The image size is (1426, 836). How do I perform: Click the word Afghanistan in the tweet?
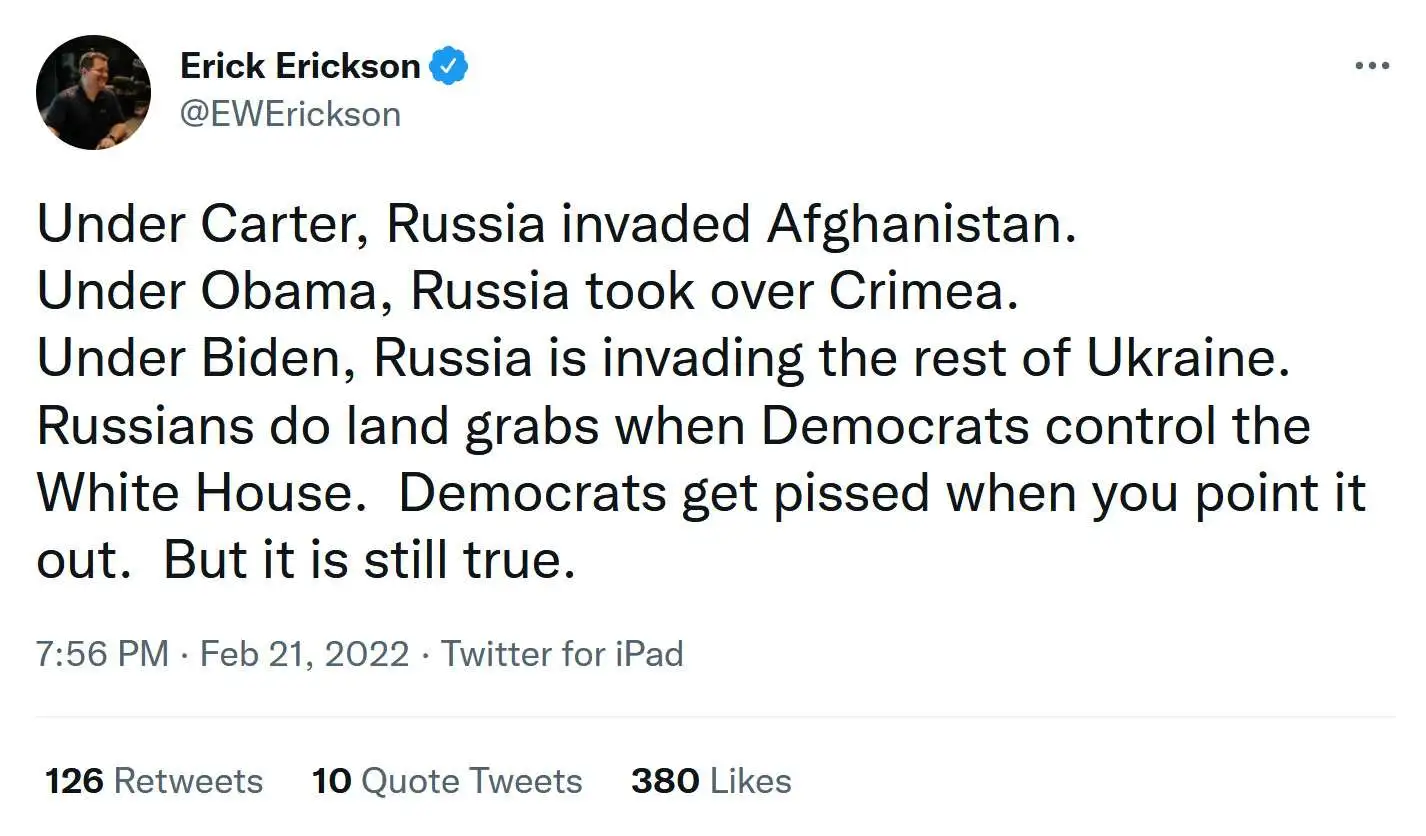pos(921,225)
